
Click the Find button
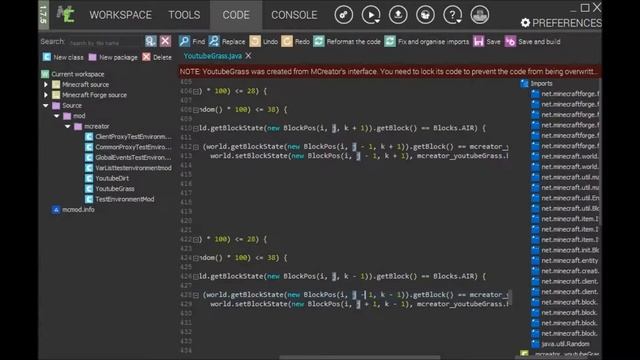coord(192,41)
